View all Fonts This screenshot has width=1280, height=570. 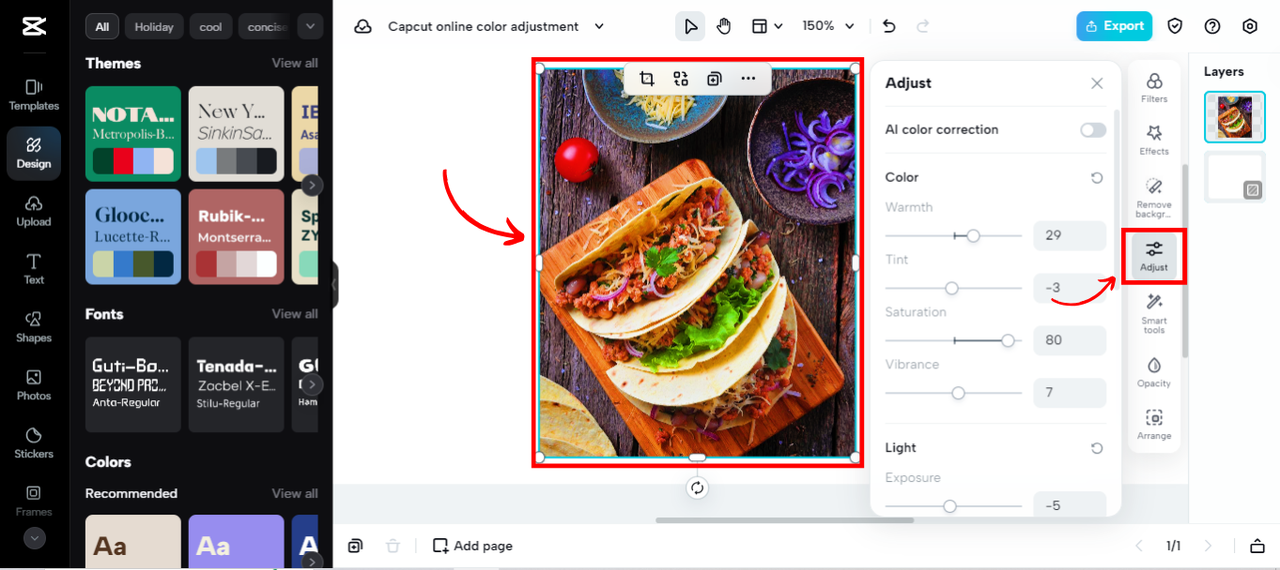[x=295, y=314]
